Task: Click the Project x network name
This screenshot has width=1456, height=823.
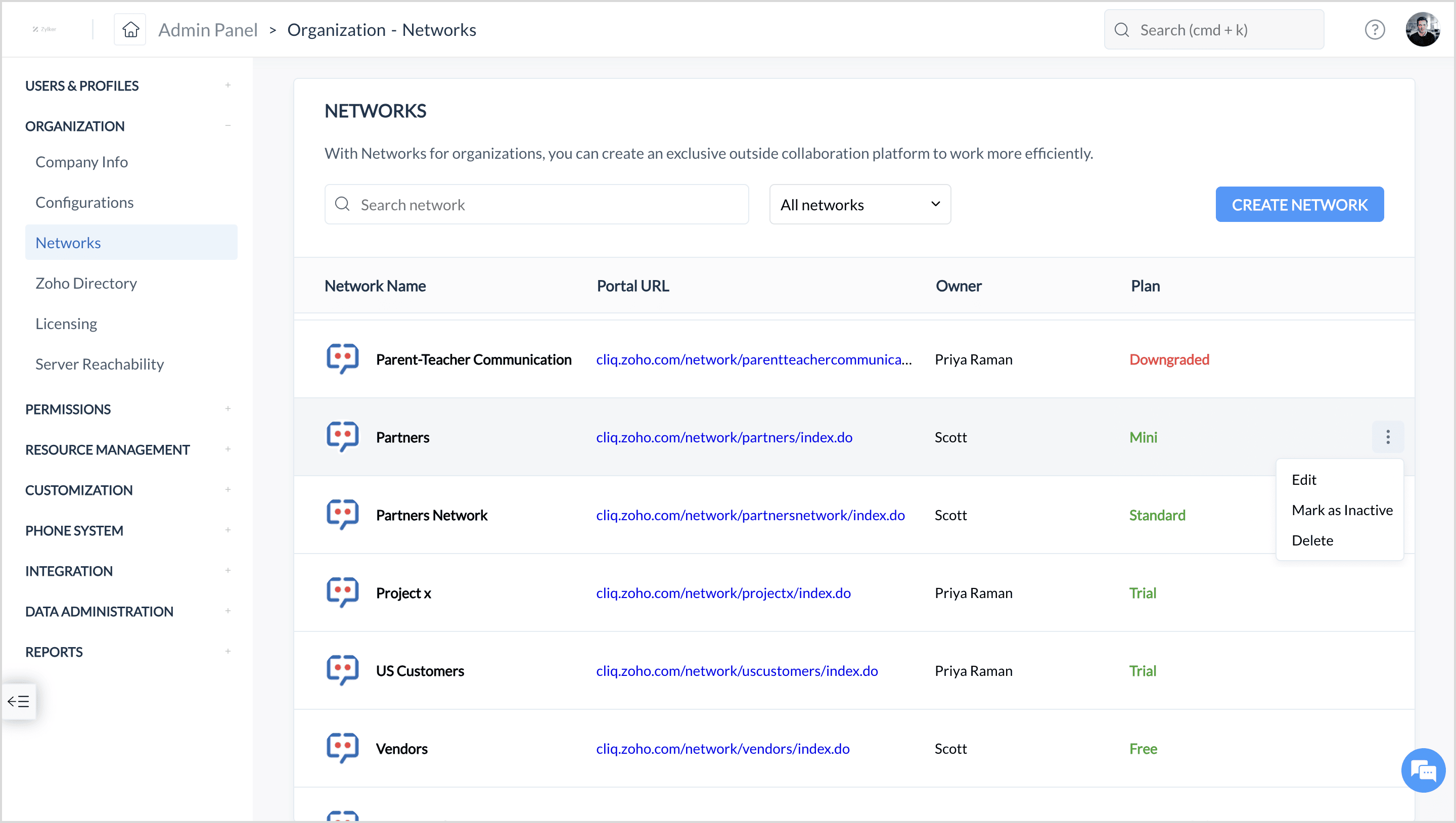Action: coord(403,593)
